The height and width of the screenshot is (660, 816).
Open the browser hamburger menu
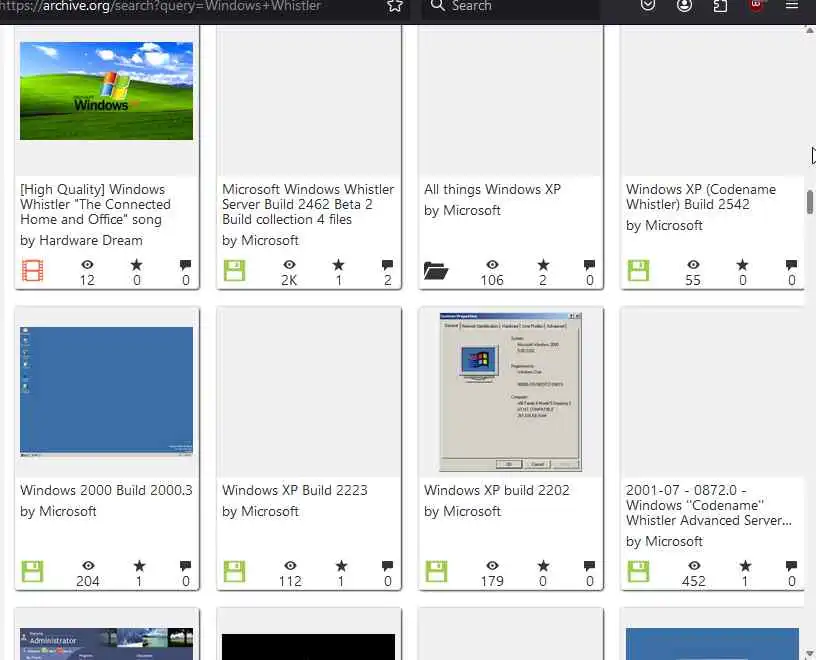pyautogui.click(x=792, y=6)
